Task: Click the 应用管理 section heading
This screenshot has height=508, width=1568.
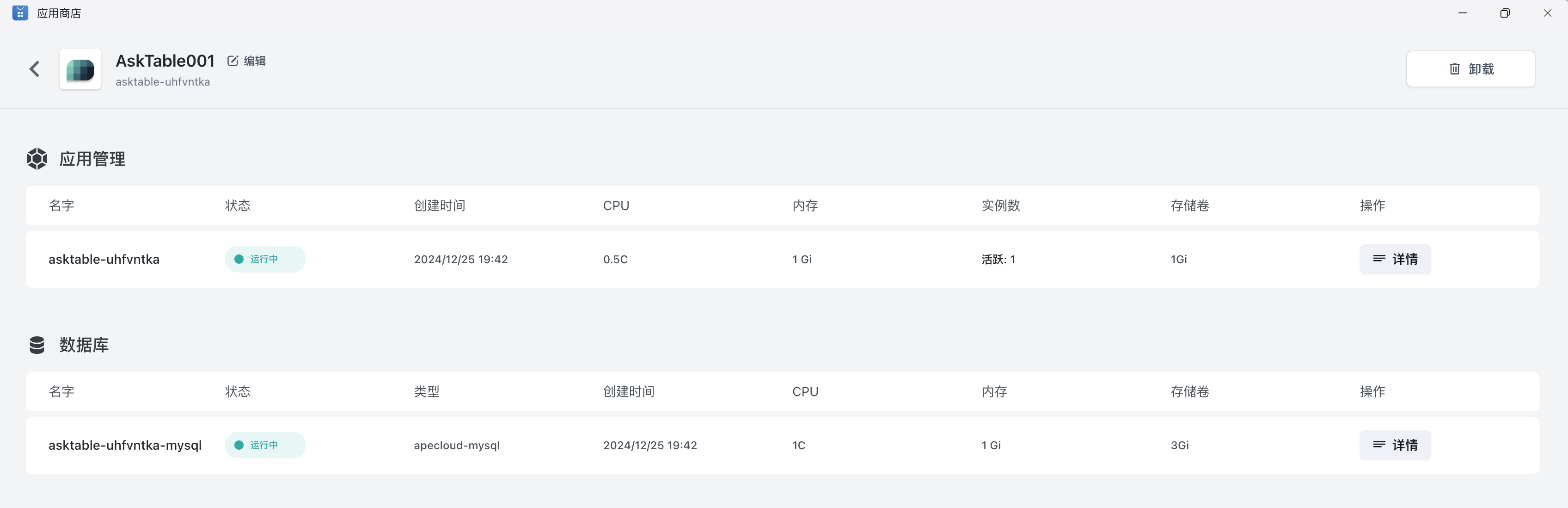Action: click(x=92, y=159)
